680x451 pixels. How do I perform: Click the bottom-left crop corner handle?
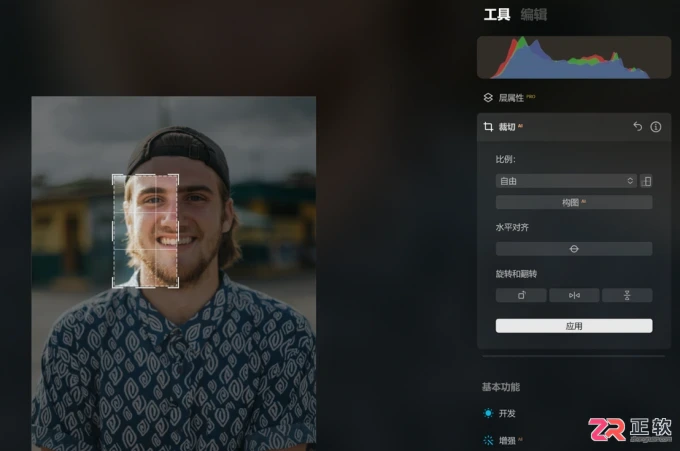coord(113,287)
